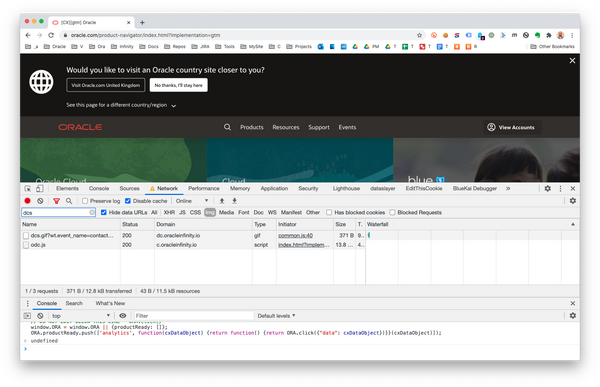Viewport: 600px width, 387px height.
Task: Open the Performance tab
Action: click(x=204, y=189)
